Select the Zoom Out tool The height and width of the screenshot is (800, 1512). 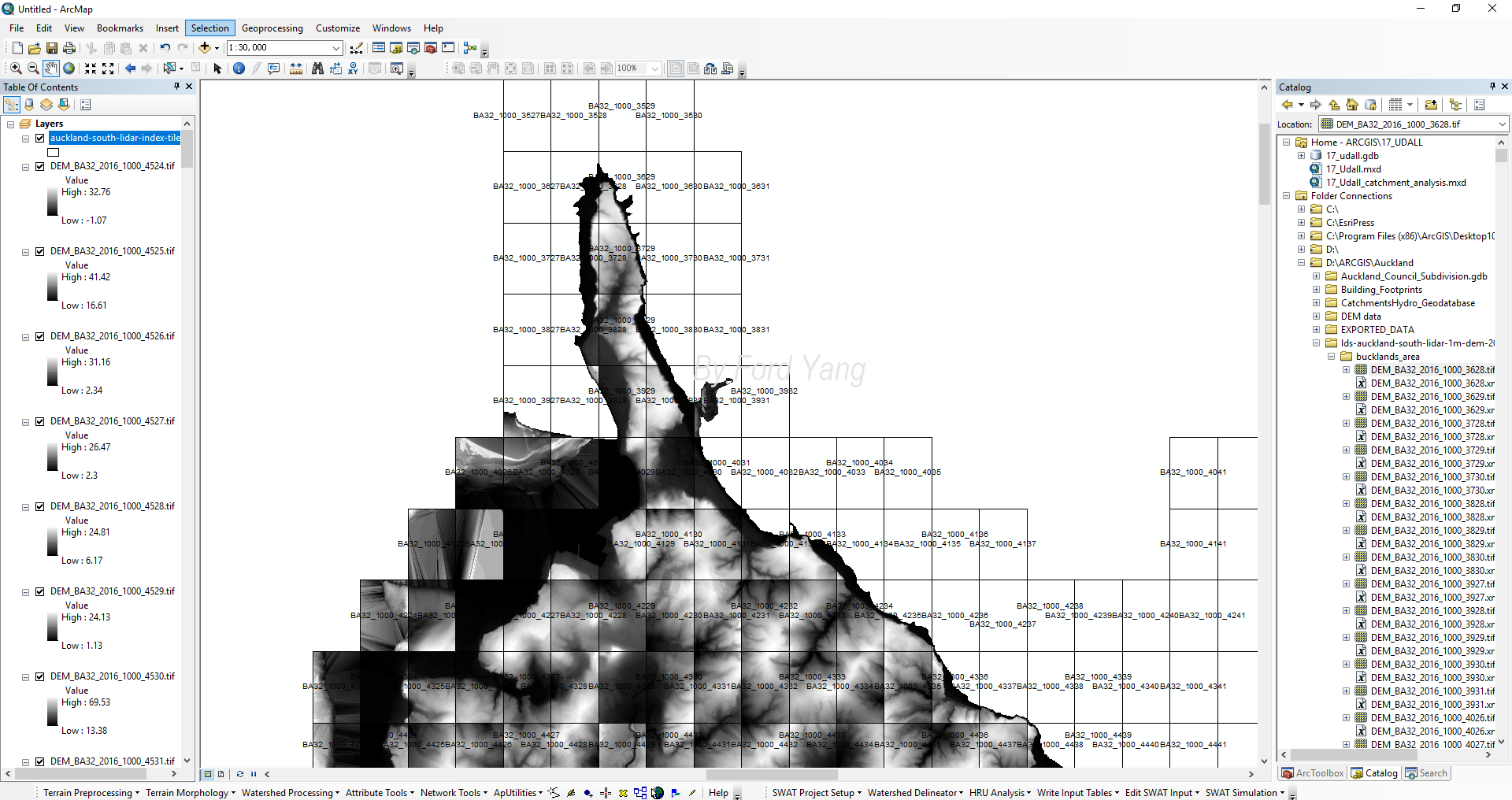point(33,69)
